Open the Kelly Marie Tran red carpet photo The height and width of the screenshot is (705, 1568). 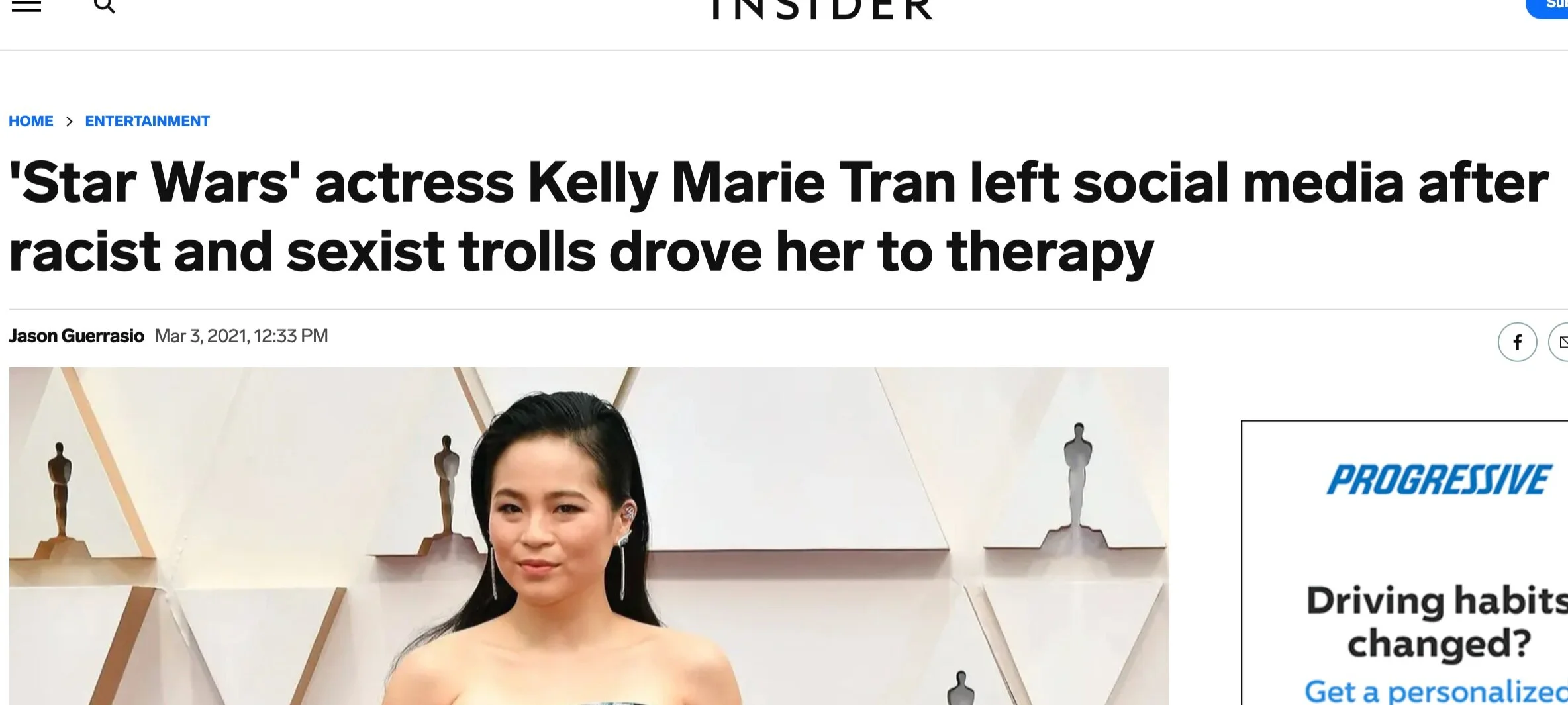[x=589, y=536]
